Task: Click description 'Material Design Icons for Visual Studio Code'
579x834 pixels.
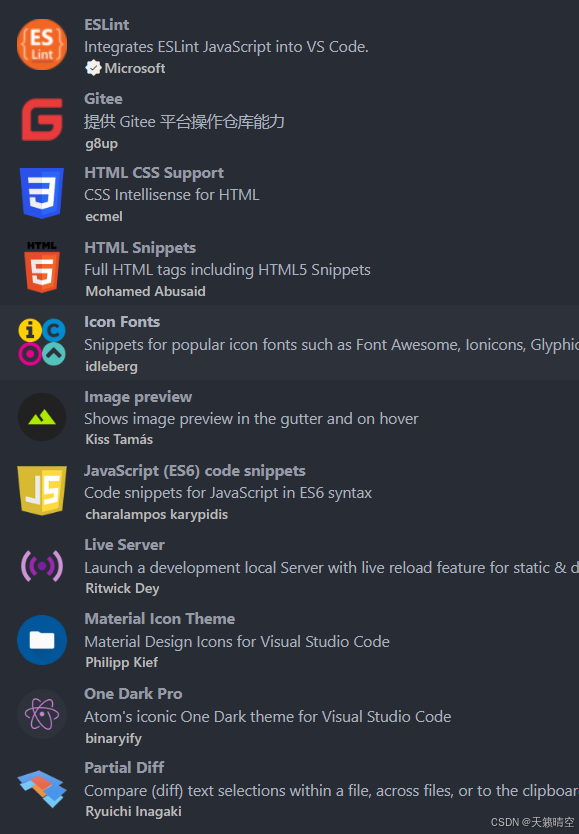Action: [237, 642]
